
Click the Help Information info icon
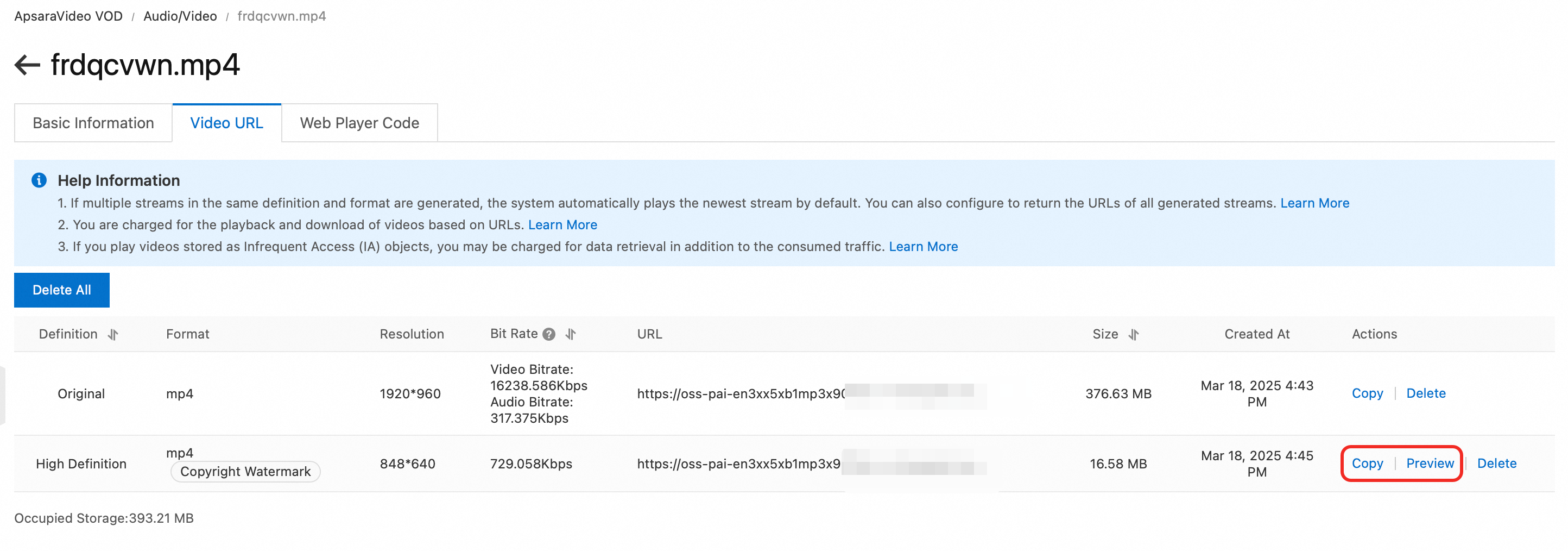[x=39, y=180]
